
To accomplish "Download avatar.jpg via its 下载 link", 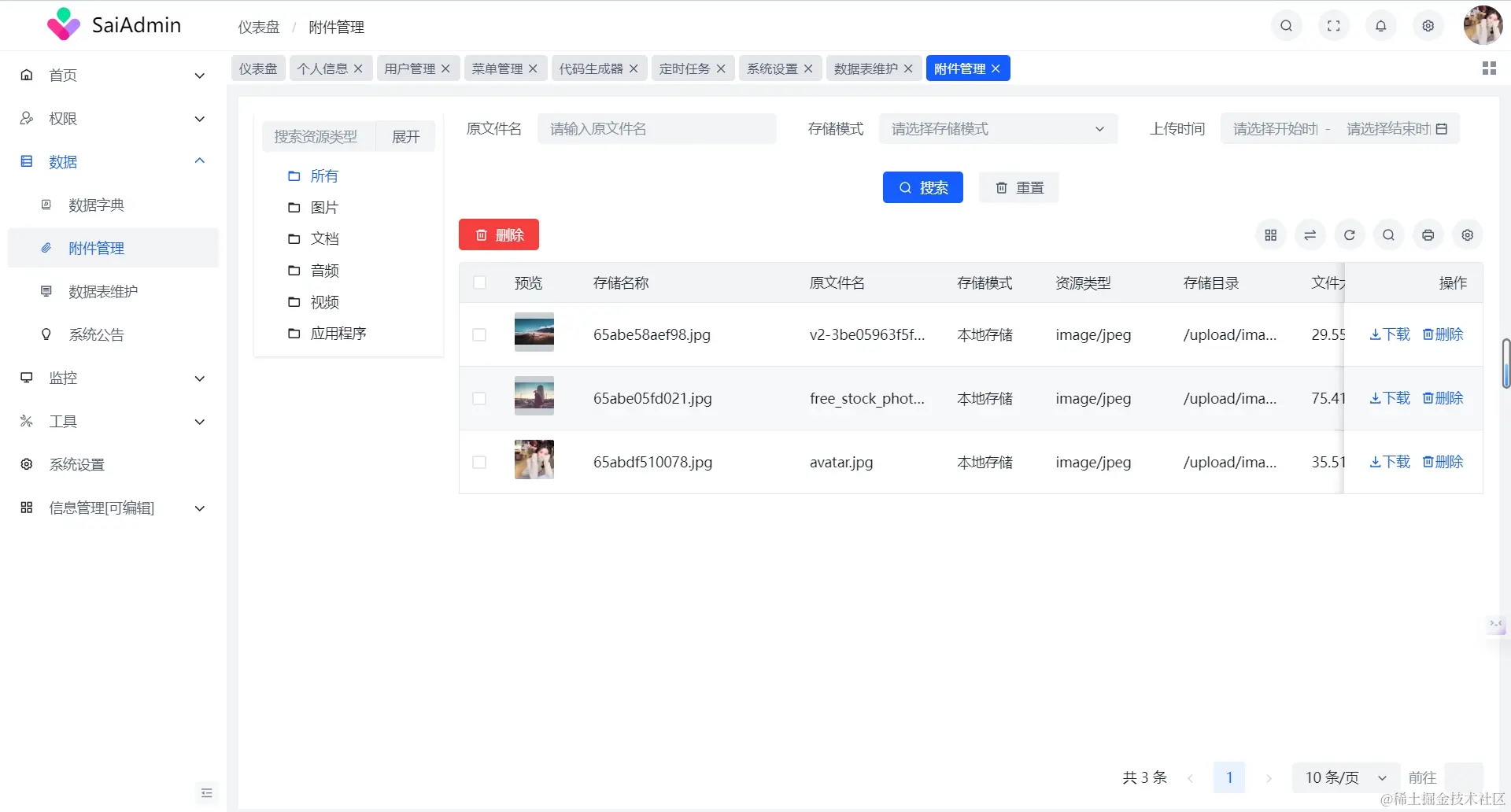I will (1389, 462).
